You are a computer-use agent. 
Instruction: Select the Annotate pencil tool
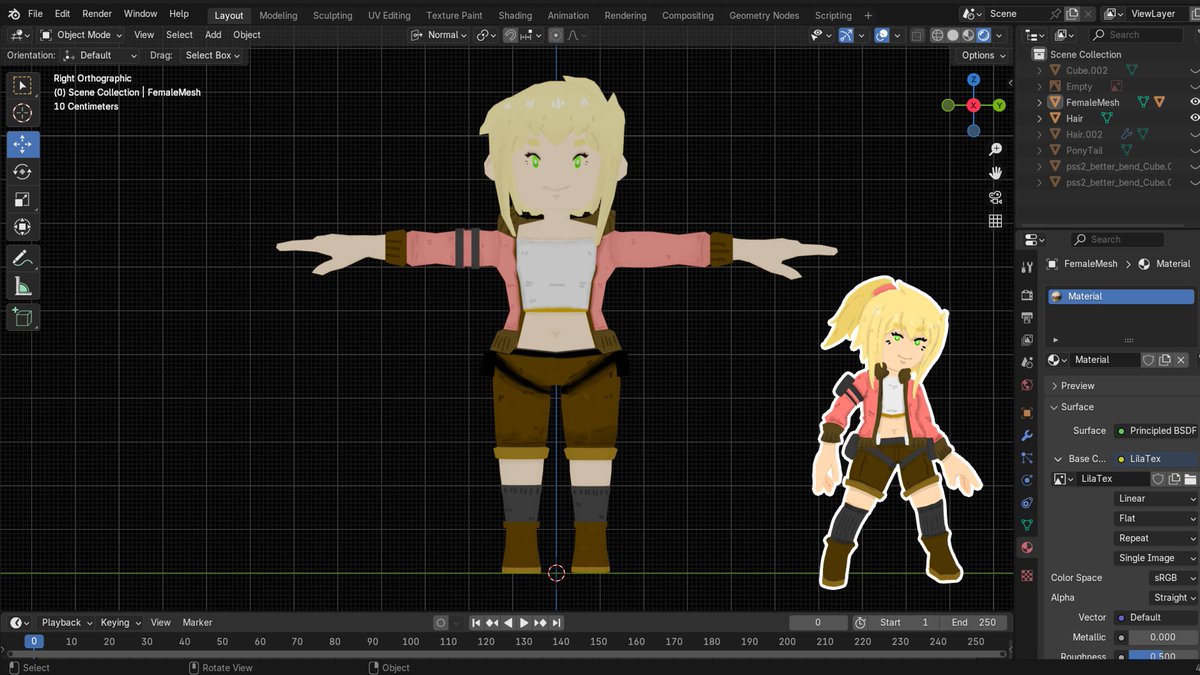coord(23,258)
